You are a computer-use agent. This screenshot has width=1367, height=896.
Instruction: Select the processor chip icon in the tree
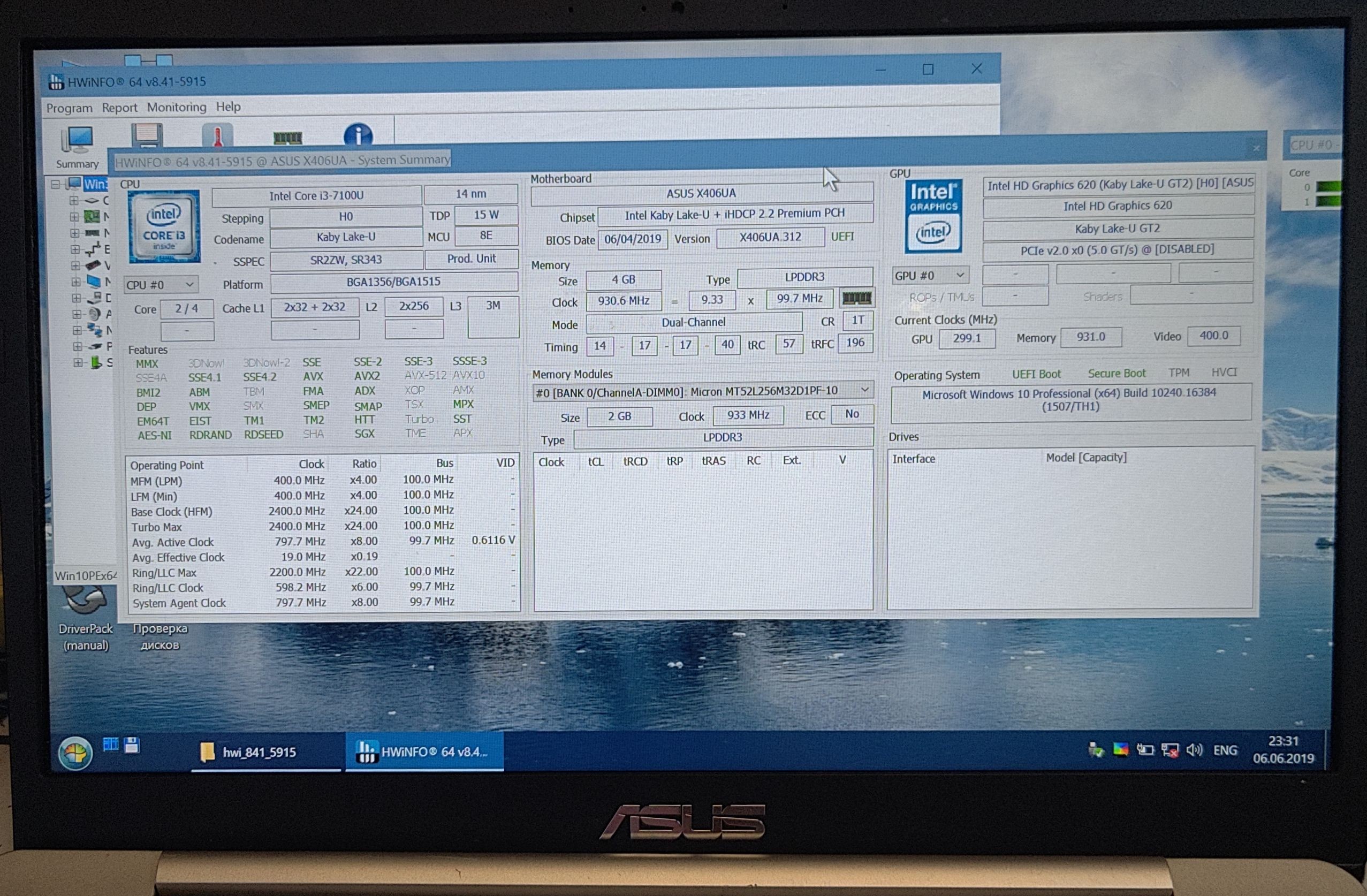(x=92, y=201)
